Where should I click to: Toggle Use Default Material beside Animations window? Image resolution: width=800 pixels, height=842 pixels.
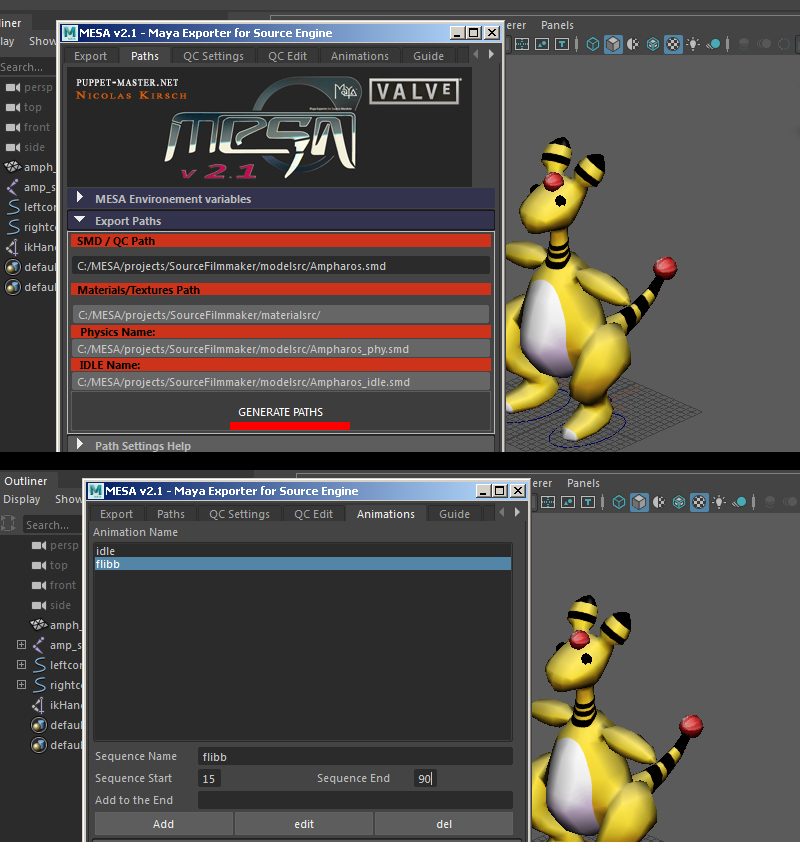click(659, 502)
